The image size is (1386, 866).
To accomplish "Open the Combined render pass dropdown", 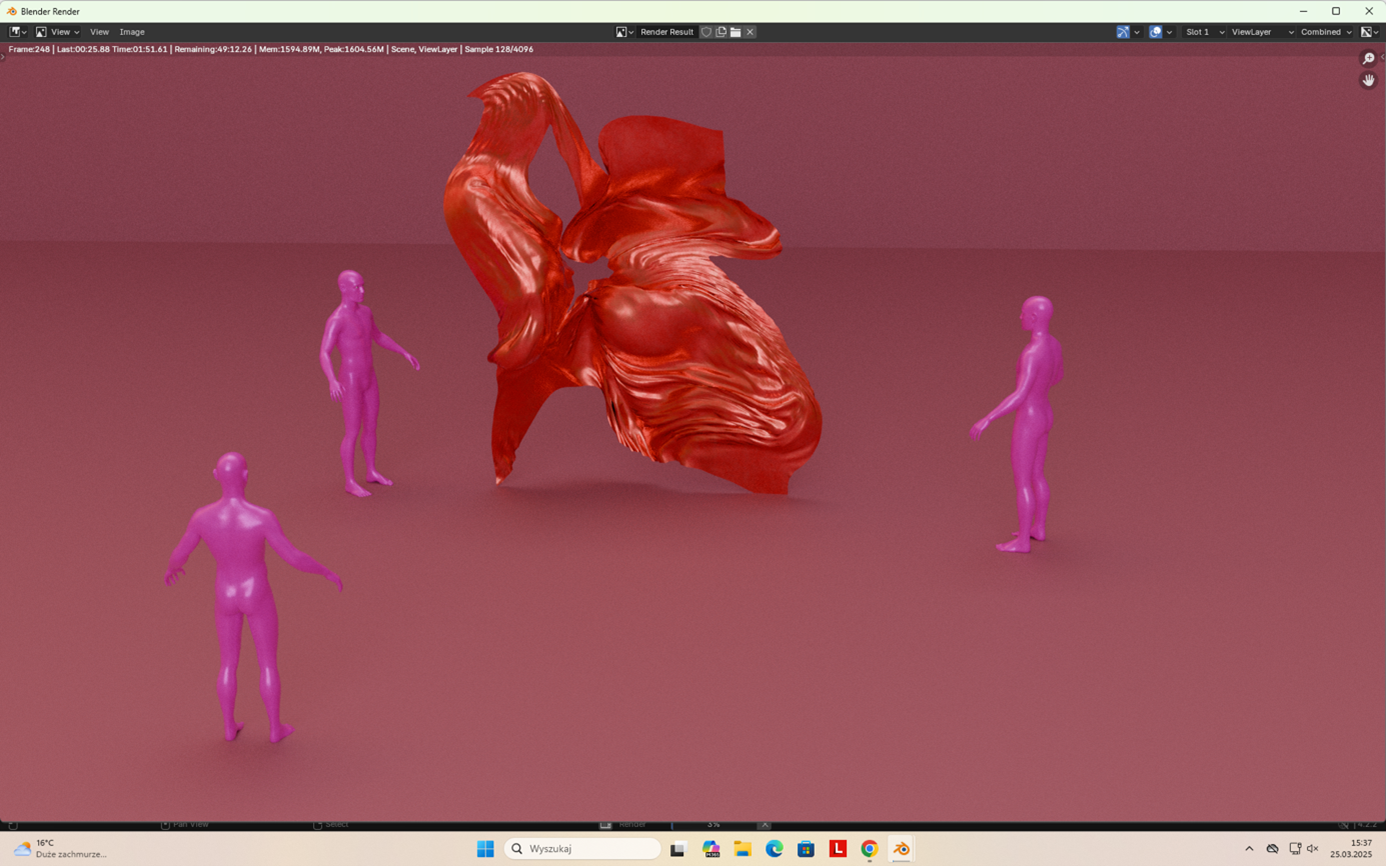I will (x=1325, y=32).
